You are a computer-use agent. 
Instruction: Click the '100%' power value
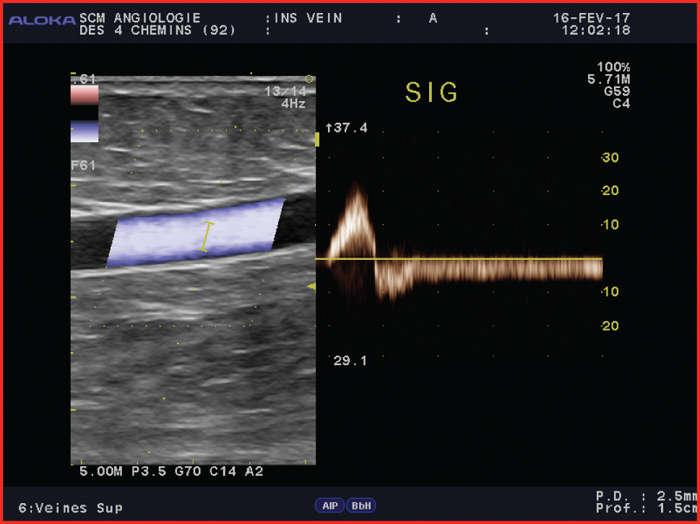(613, 67)
